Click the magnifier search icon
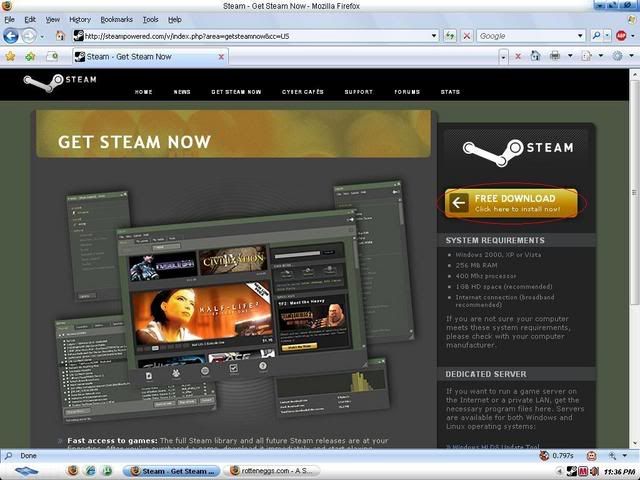The image size is (640, 480). point(594,36)
